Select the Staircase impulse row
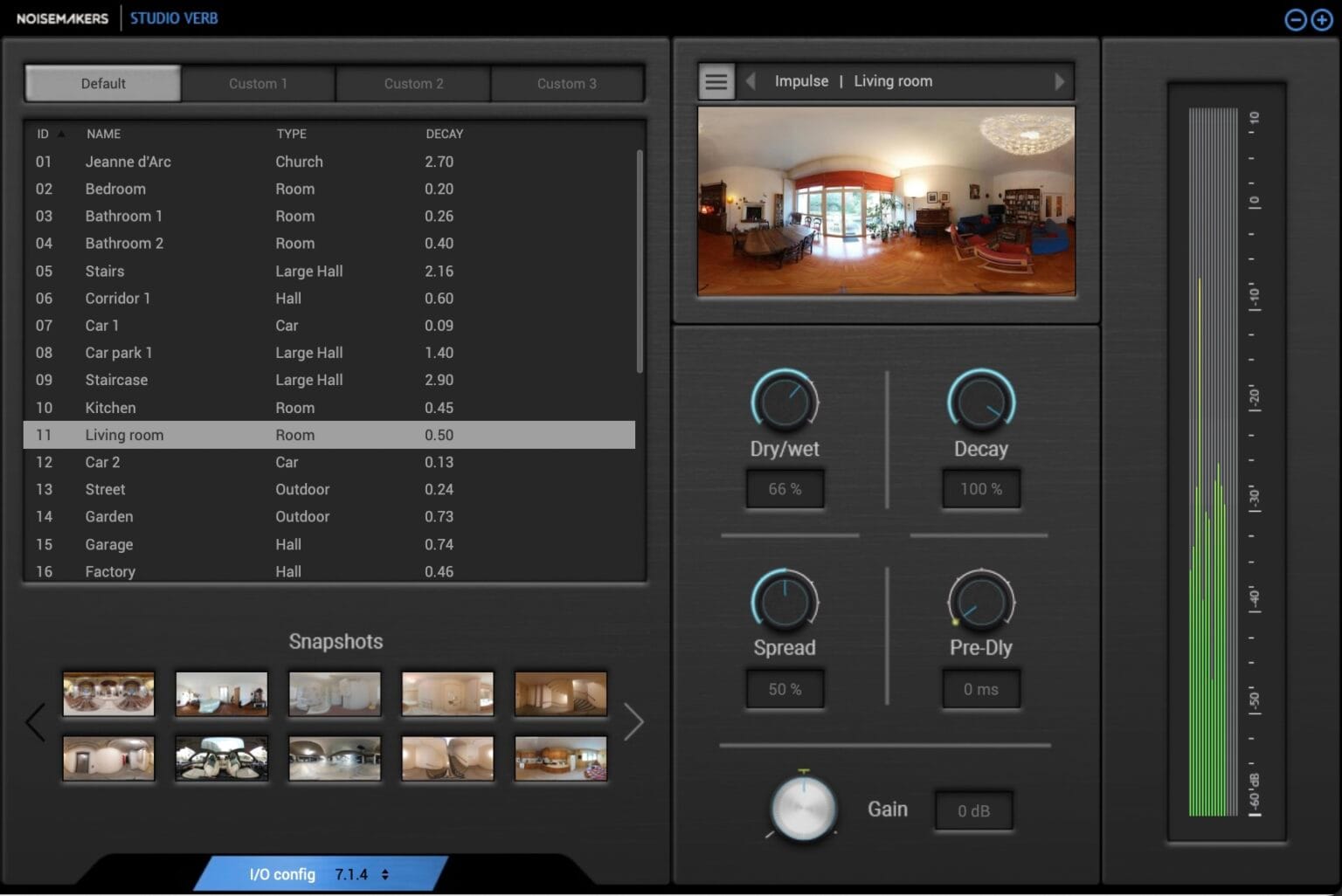 [x=116, y=380]
